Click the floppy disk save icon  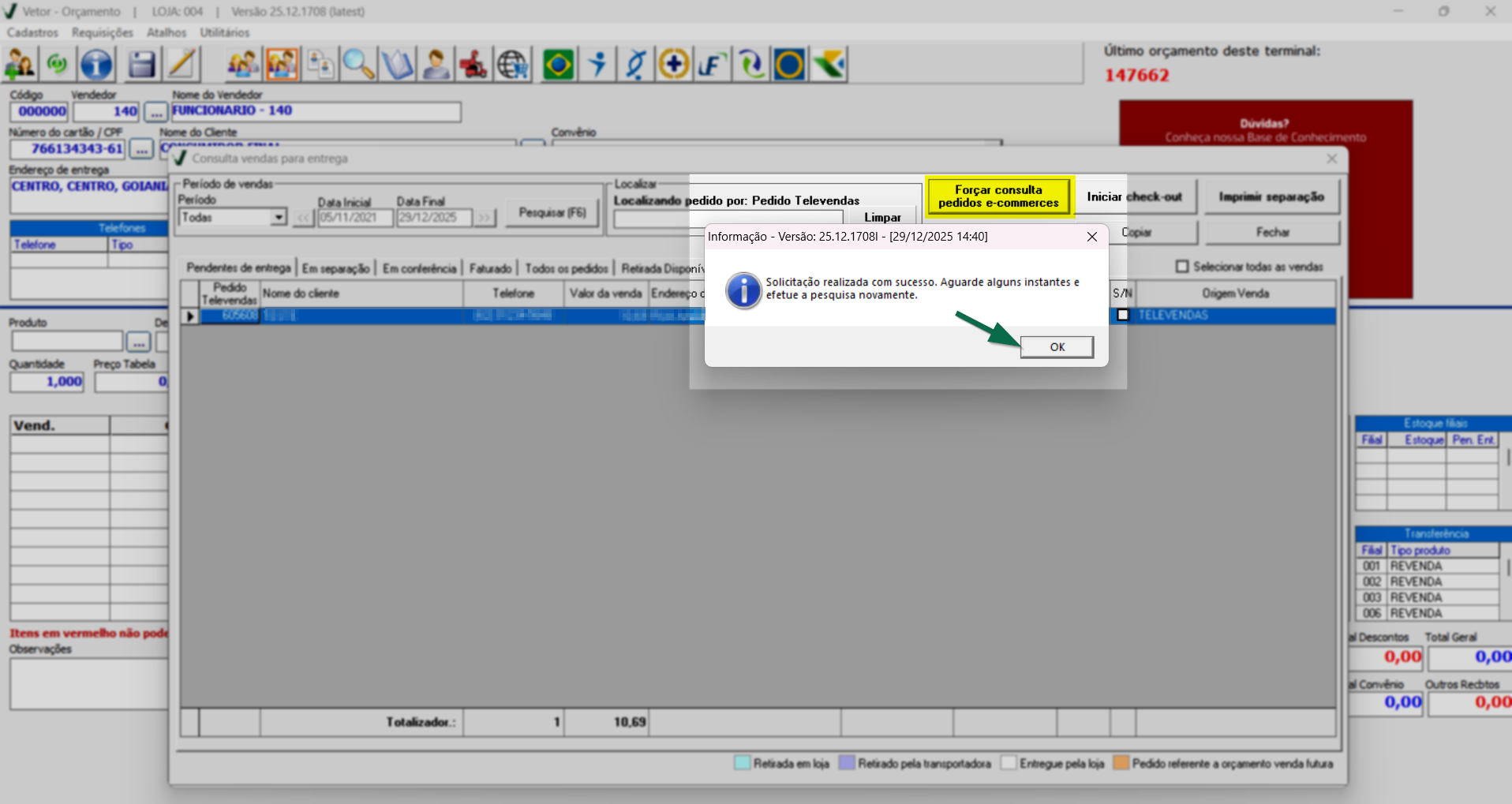click(141, 65)
